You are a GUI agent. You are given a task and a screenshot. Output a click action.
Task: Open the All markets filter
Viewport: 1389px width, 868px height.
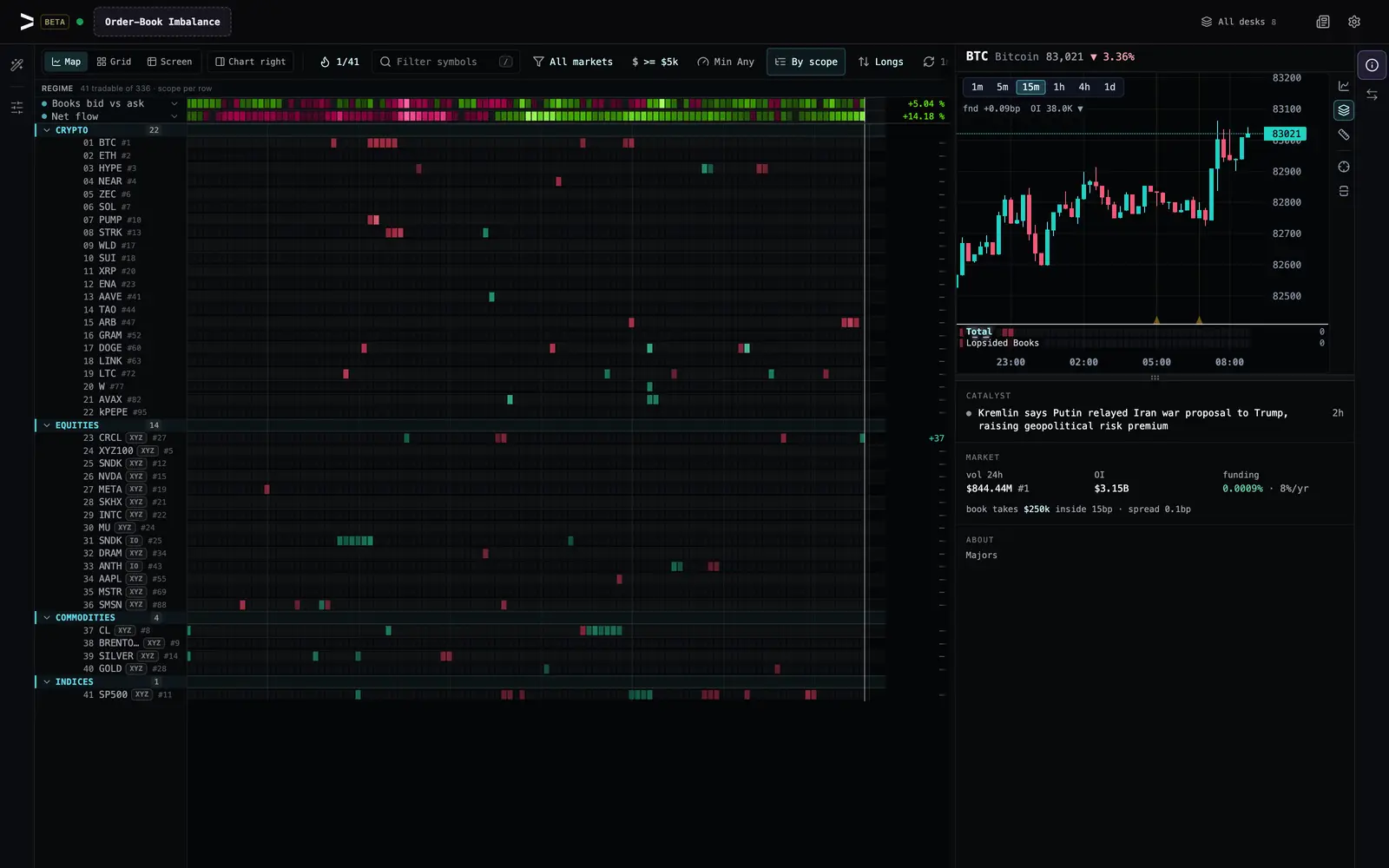pyautogui.click(x=573, y=62)
